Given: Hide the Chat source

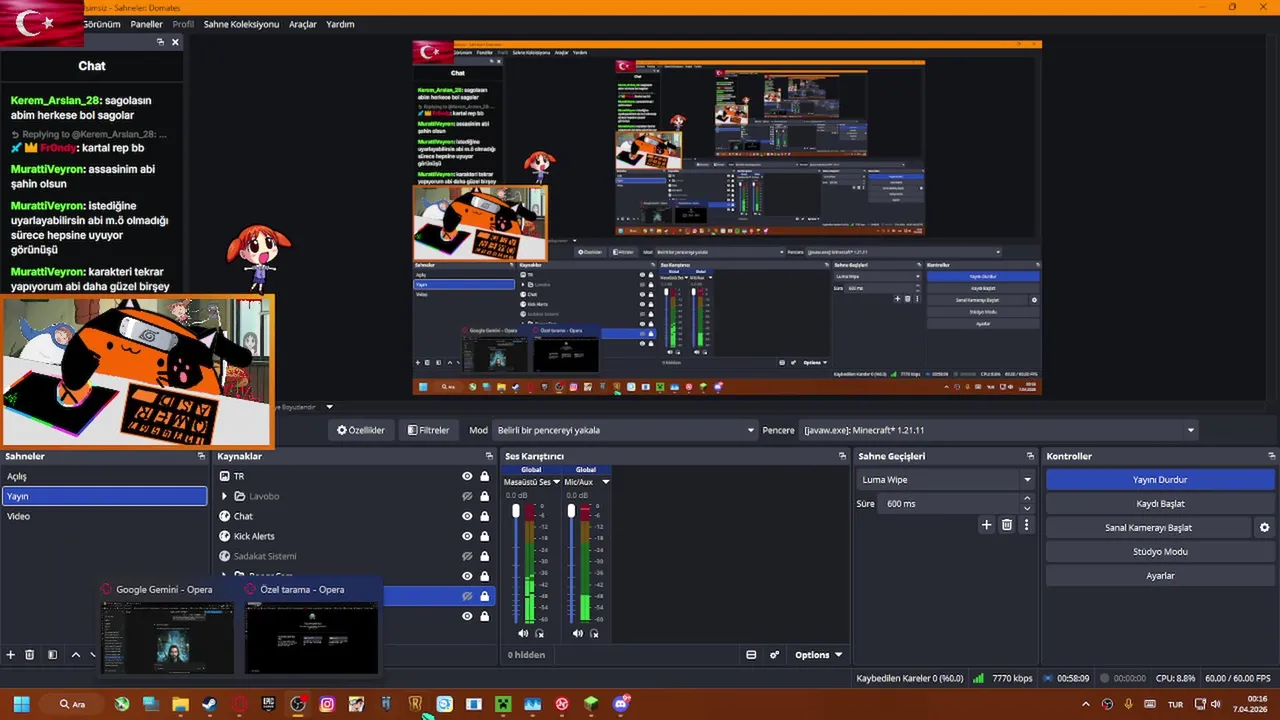Looking at the screenshot, I should tap(467, 517).
